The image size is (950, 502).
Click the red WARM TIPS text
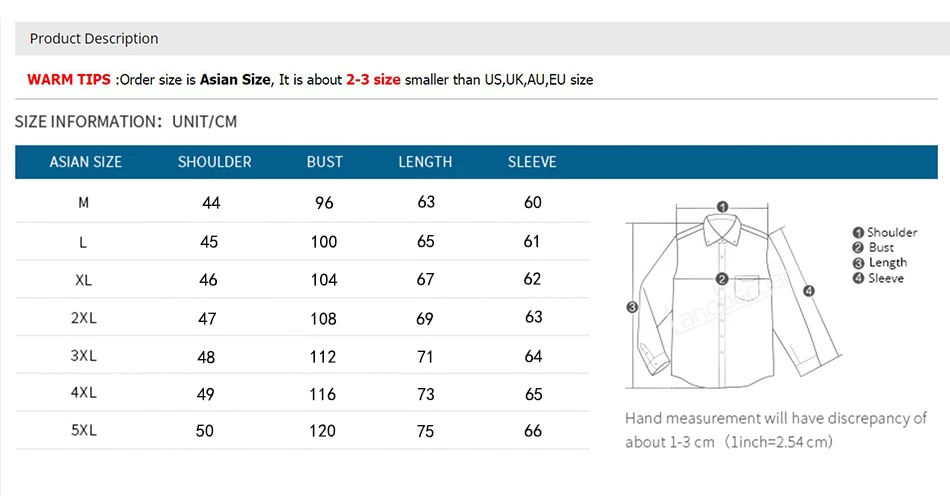pyautogui.click(x=69, y=80)
